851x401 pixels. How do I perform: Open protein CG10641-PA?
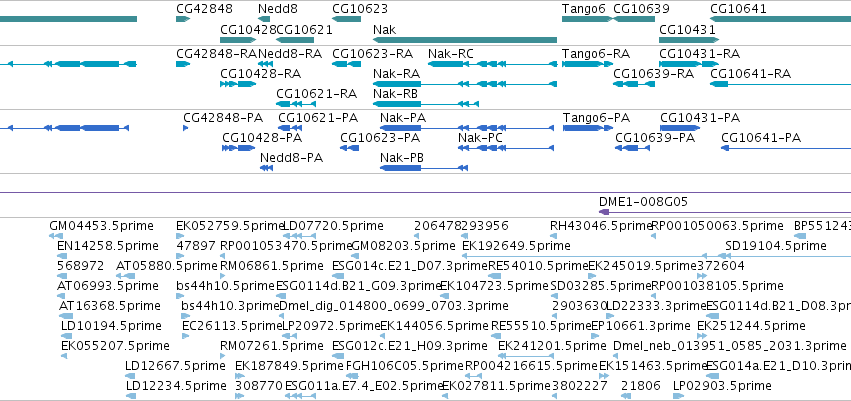click(786, 148)
